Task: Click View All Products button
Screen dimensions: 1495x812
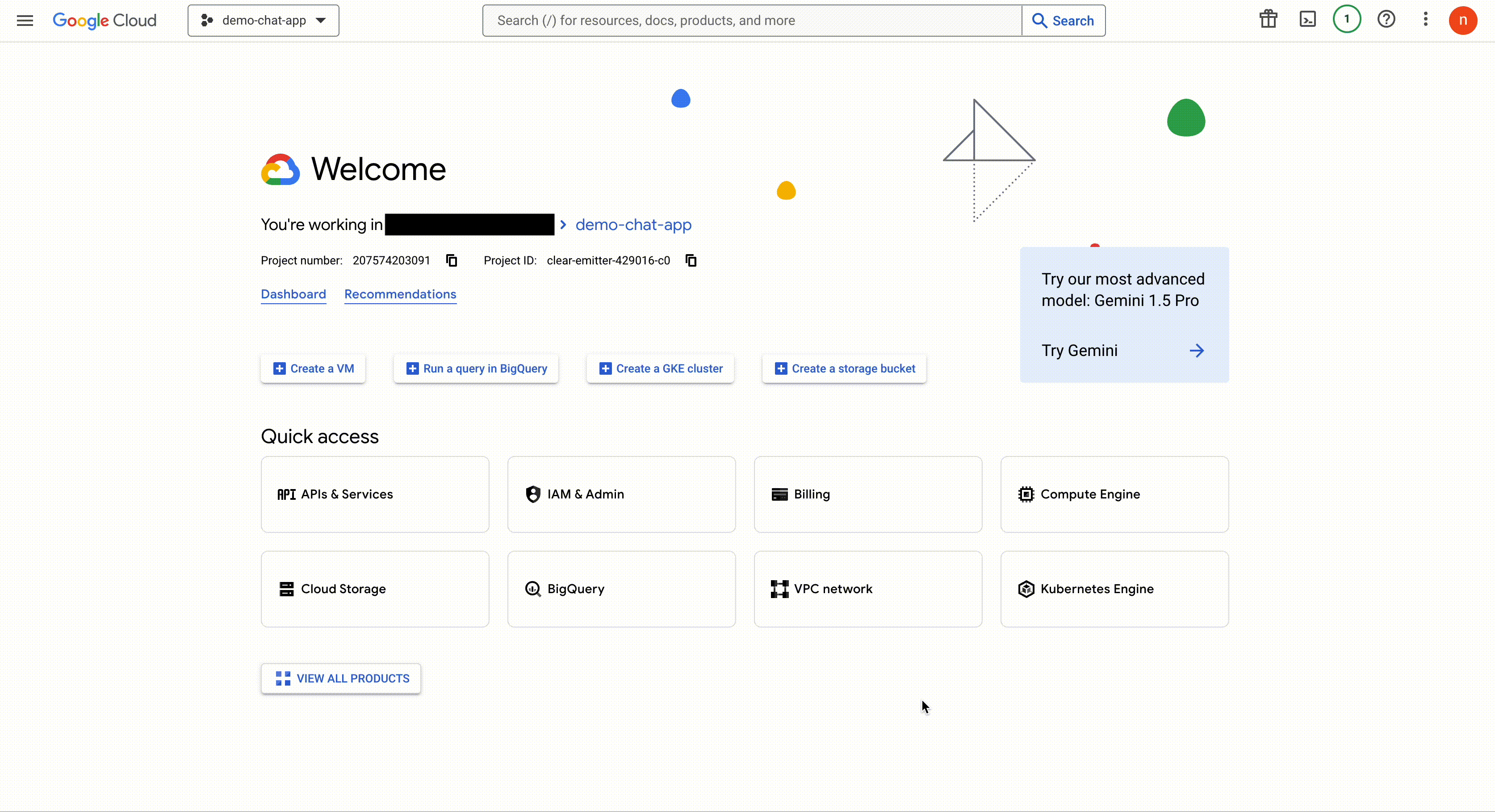Action: pos(341,678)
